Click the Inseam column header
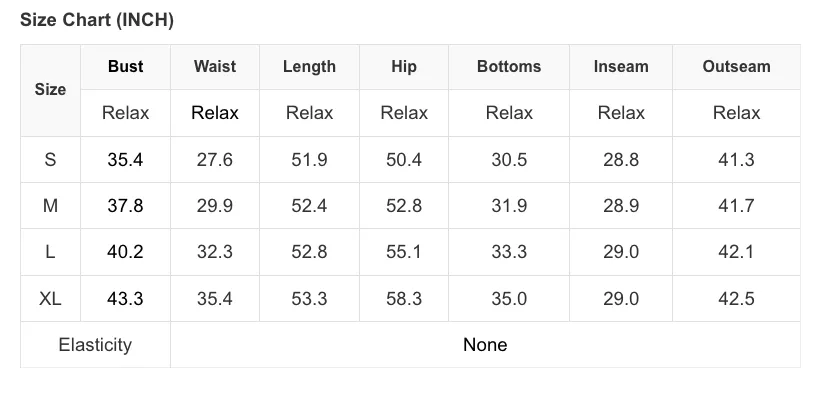Screen dimensions: 830x400 [x=621, y=67]
